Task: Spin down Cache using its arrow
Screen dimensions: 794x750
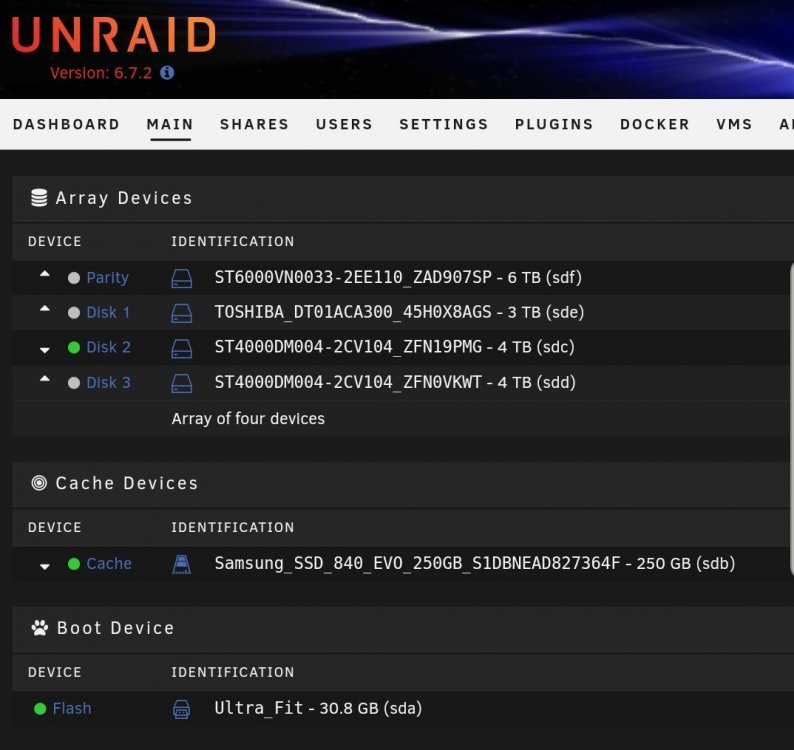Action: pyautogui.click(x=45, y=567)
